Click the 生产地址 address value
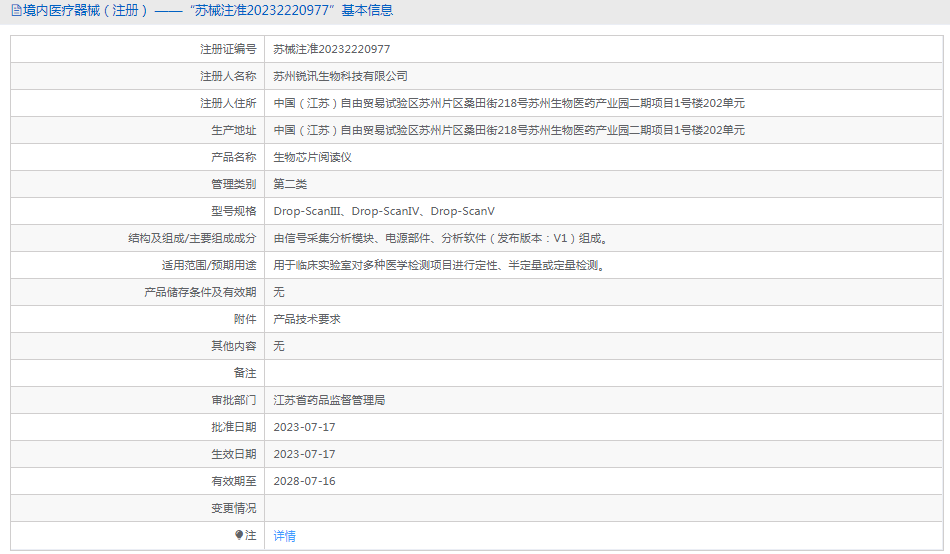Image resolution: width=950 pixels, height=554 pixels. (509, 130)
